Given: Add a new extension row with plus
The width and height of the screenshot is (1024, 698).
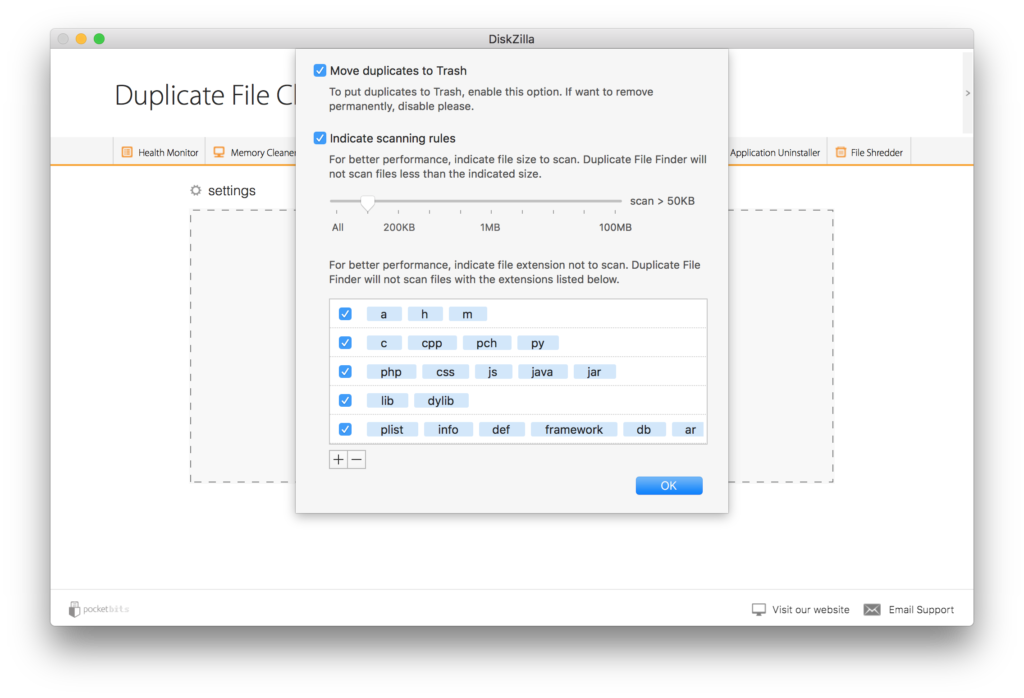Looking at the screenshot, I should [x=338, y=460].
